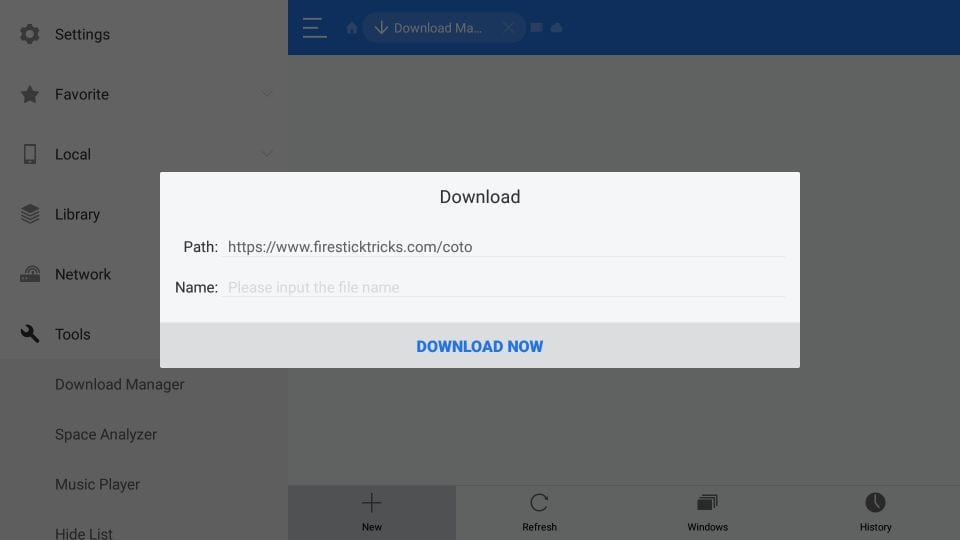
Task: Select Local label in the sidebar
Action: [73, 154]
